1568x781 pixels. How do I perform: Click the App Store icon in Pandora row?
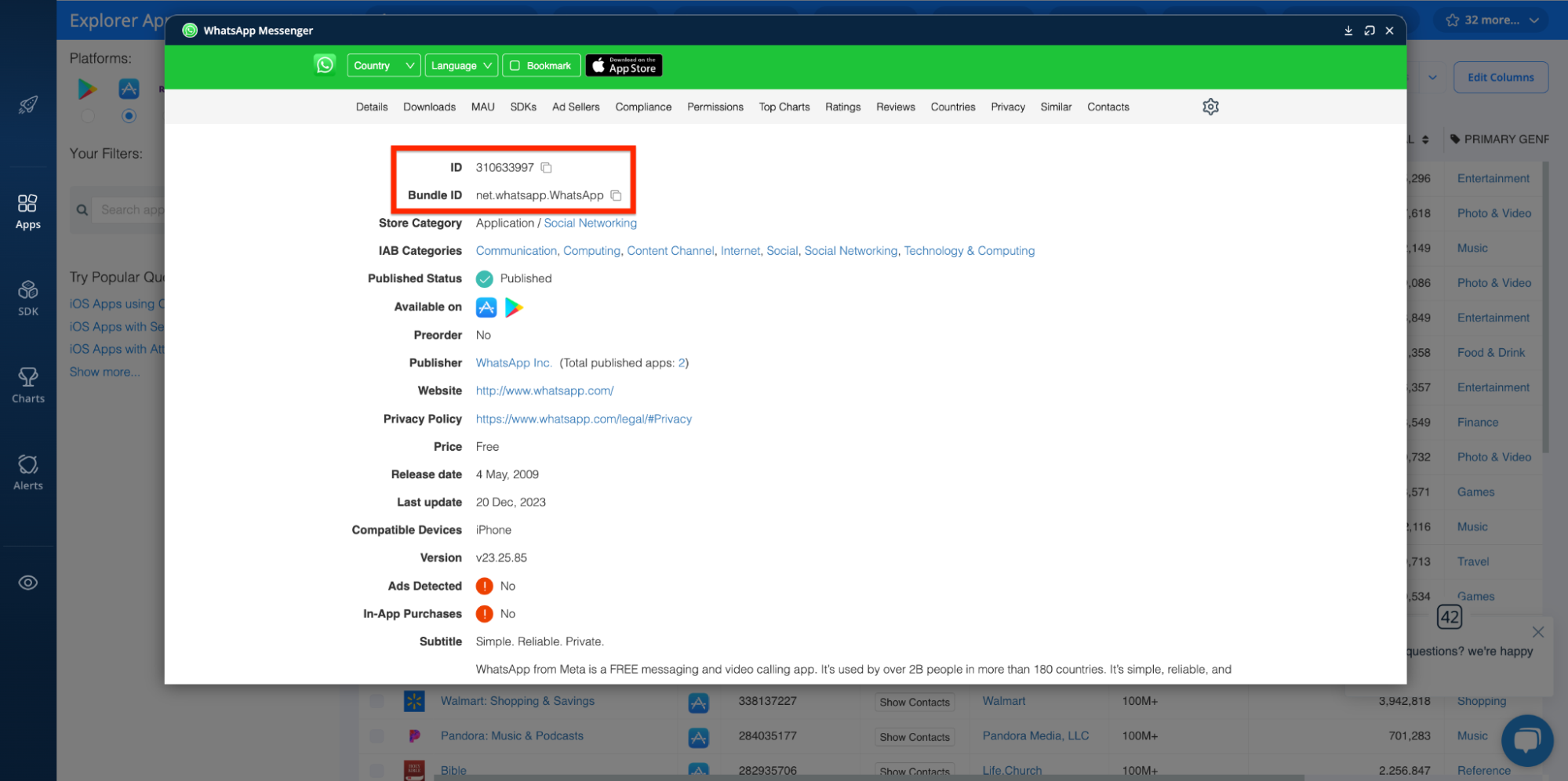[x=698, y=737]
